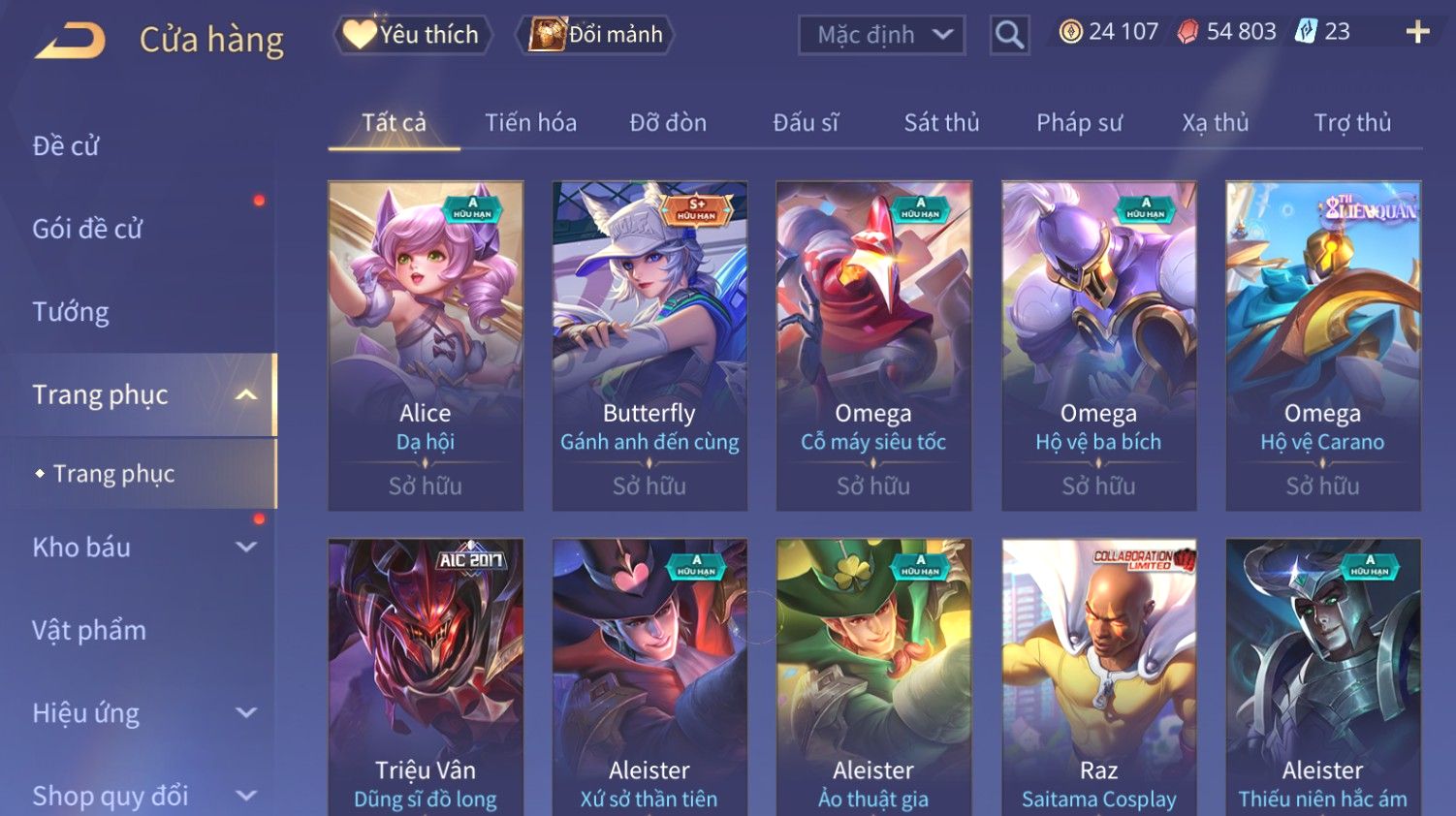This screenshot has height=816, width=1456.
Task: Click the gold coin balance icon
Action: (x=1070, y=32)
